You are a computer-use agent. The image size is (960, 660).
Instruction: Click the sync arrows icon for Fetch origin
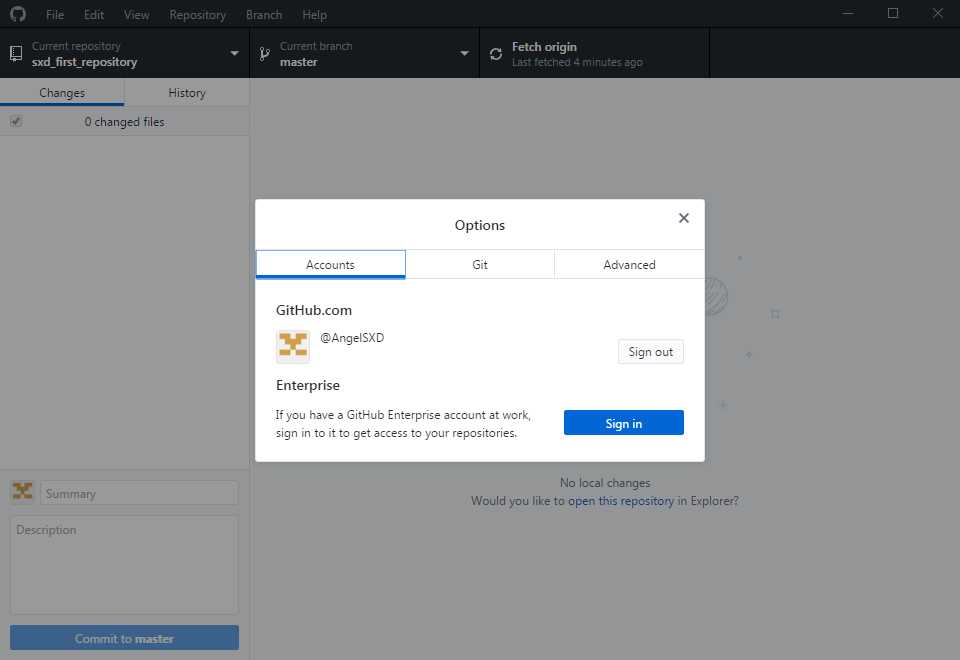click(496, 54)
